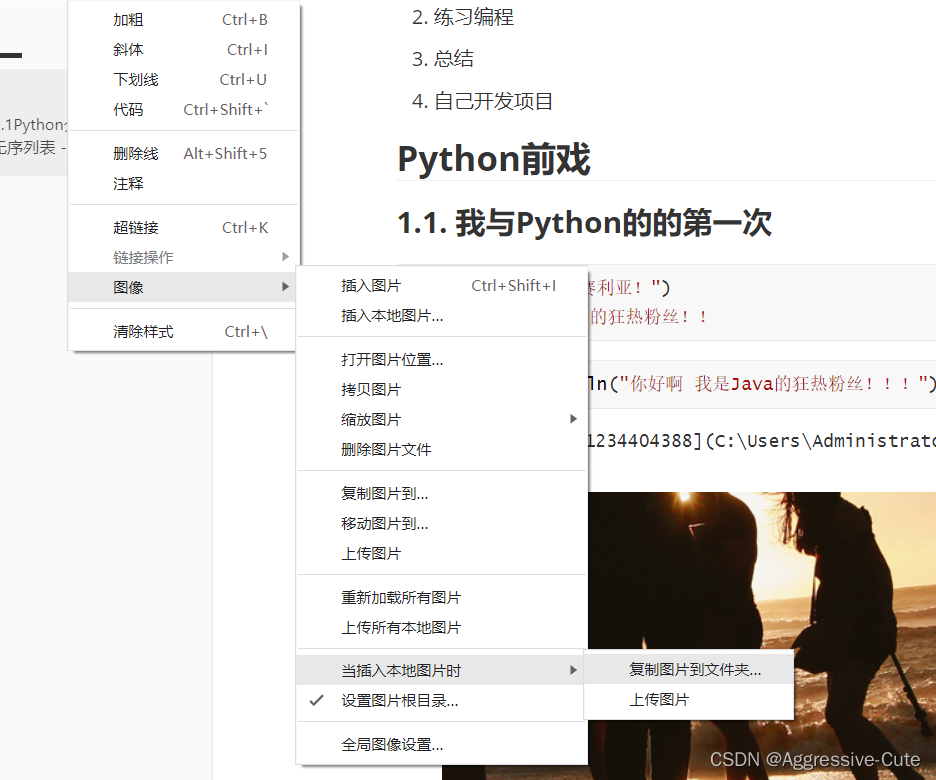
Task: Expand 图像 submenu arrow
Action: point(285,286)
